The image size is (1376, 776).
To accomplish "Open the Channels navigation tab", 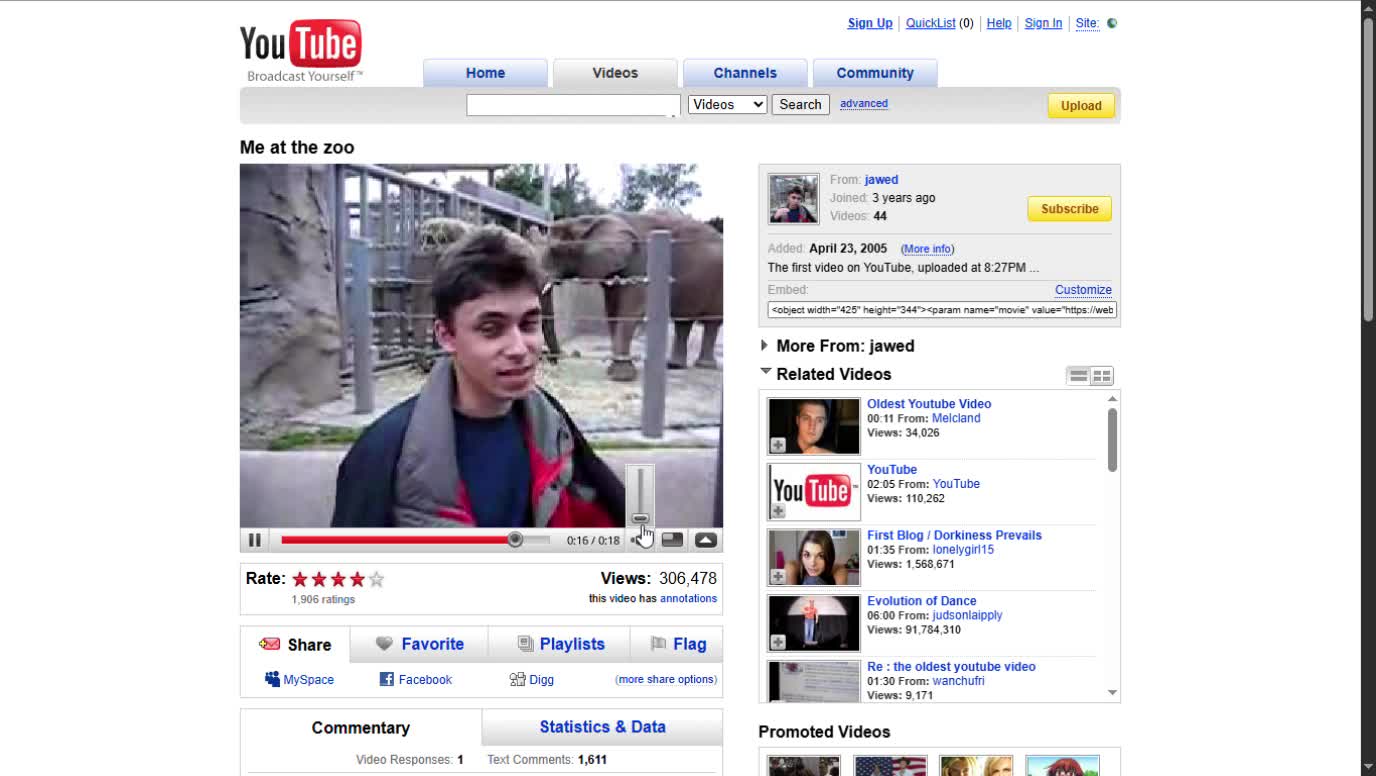I will 745,73.
